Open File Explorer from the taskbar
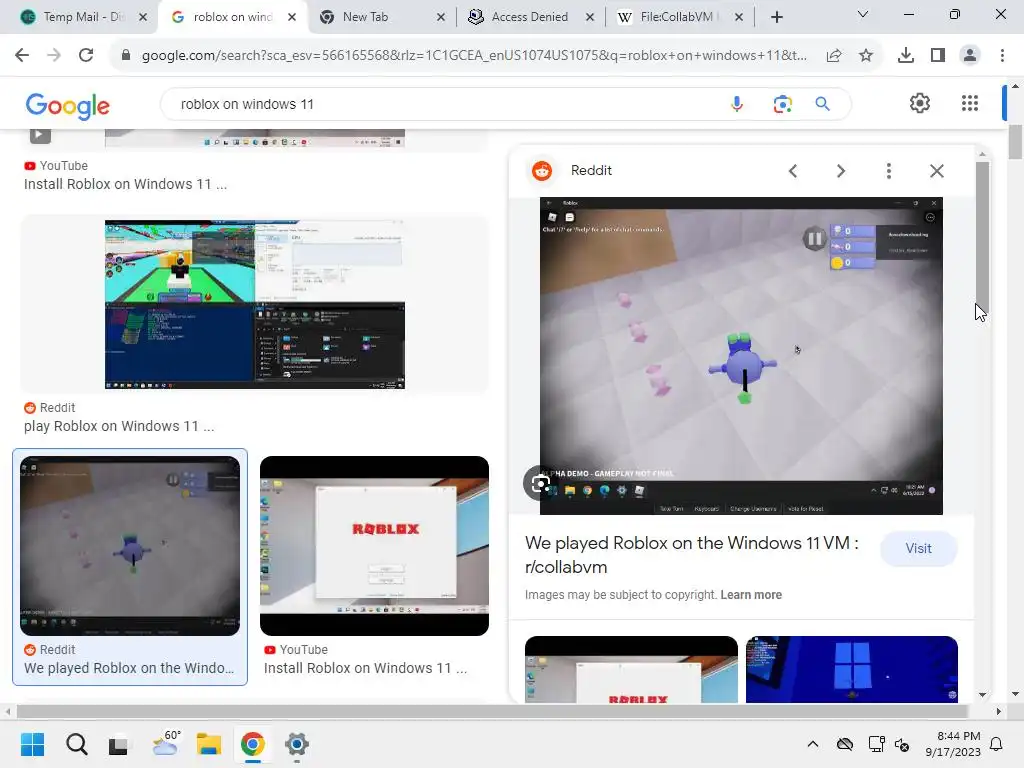Image resolution: width=1024 pixels, height=768 pixels. coord(209,744)
